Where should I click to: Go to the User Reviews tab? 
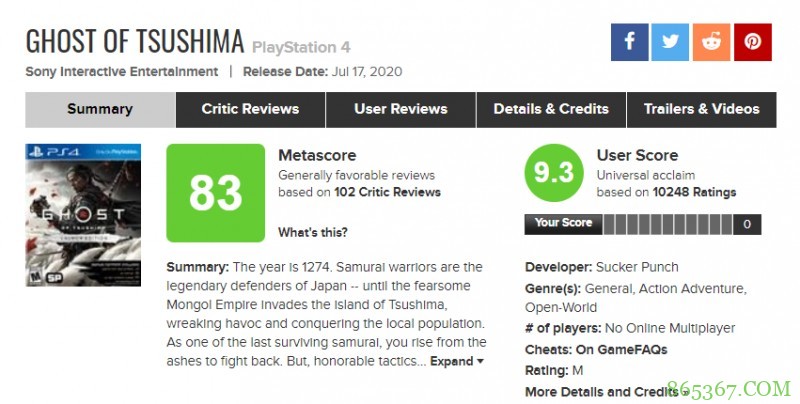[400, 109]
